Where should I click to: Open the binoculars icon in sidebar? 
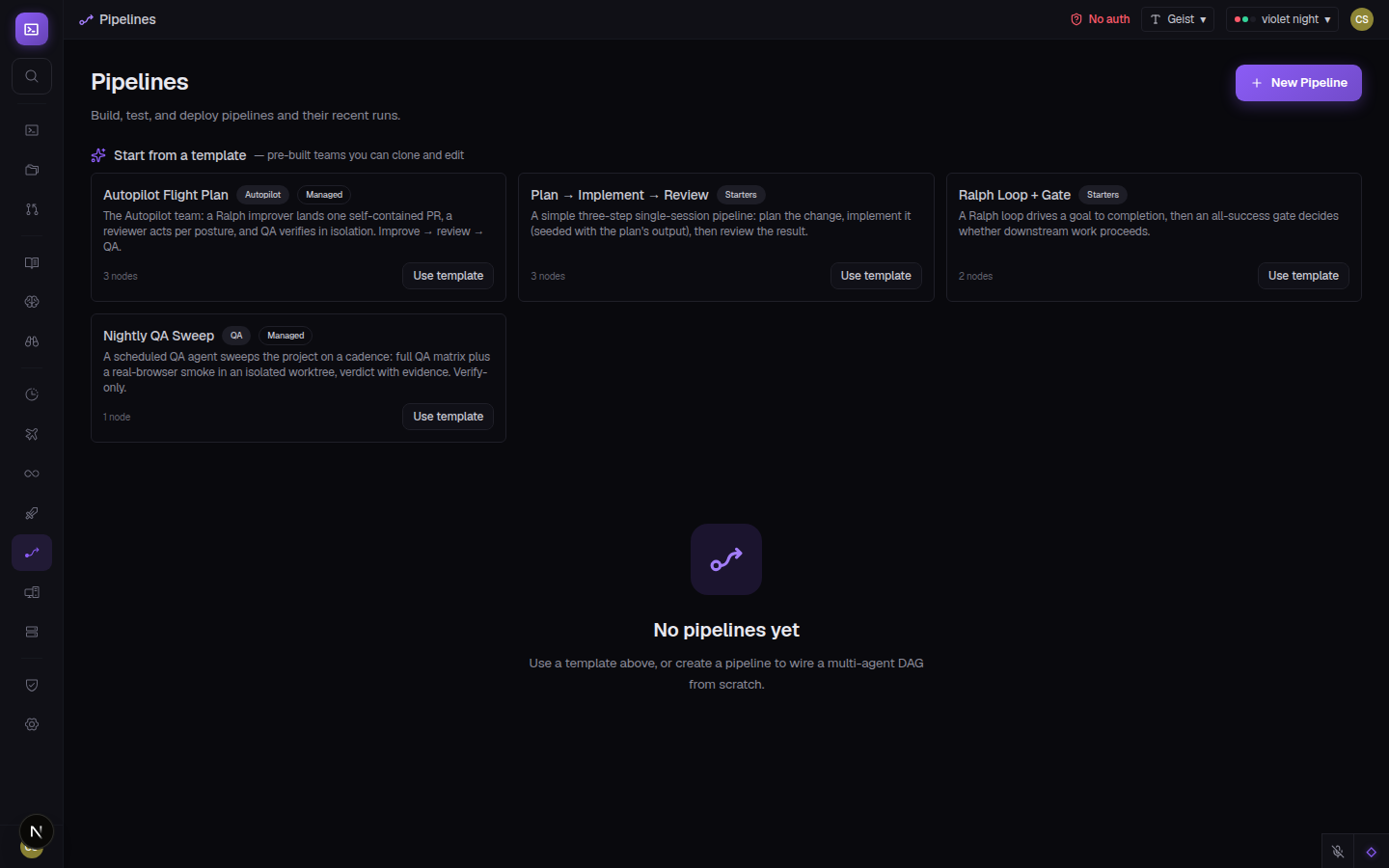[32, 341]
